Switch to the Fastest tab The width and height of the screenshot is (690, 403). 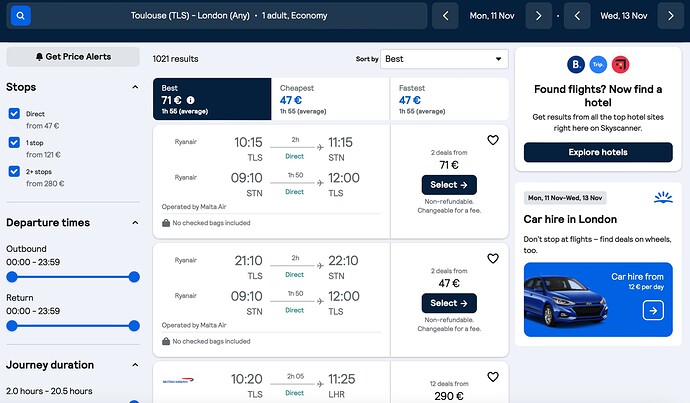pyautogui.click(x=449, y=99)
